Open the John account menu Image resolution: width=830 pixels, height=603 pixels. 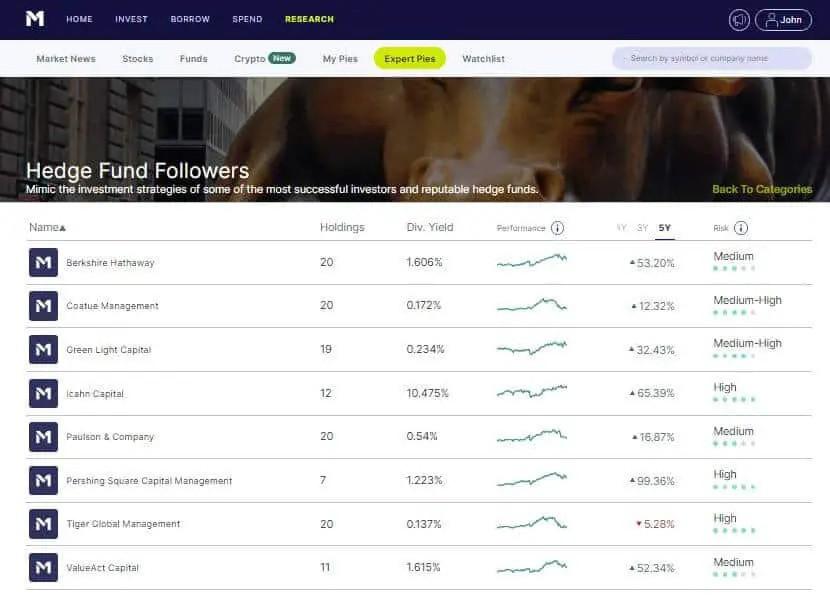(783, 20)
